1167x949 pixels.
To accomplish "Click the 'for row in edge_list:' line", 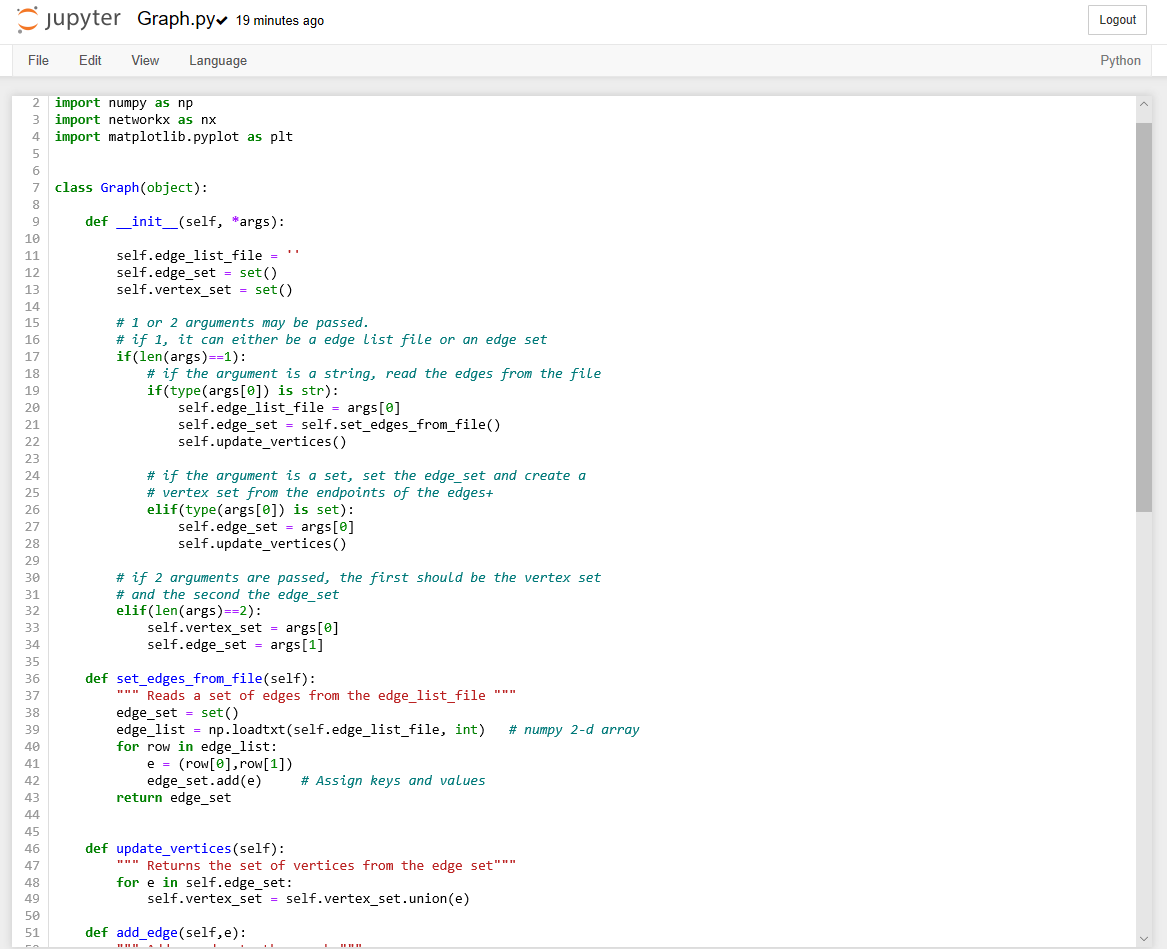I will tap(196, 747).
